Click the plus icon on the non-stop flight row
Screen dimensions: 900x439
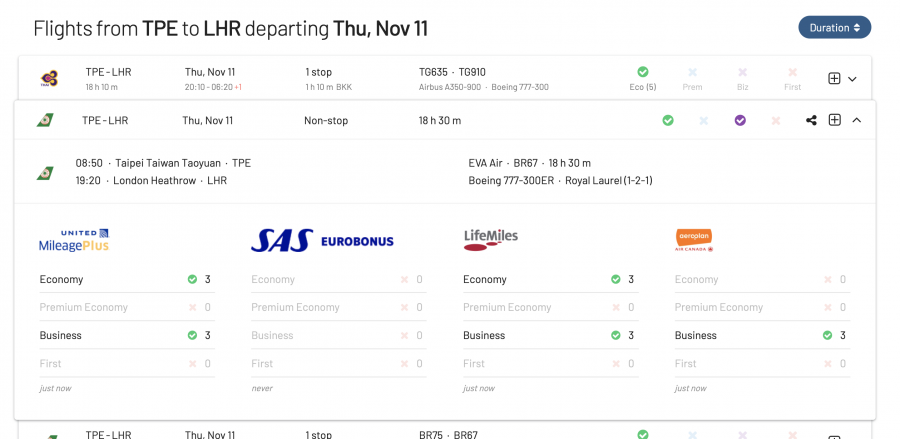(x=834, y=120)
